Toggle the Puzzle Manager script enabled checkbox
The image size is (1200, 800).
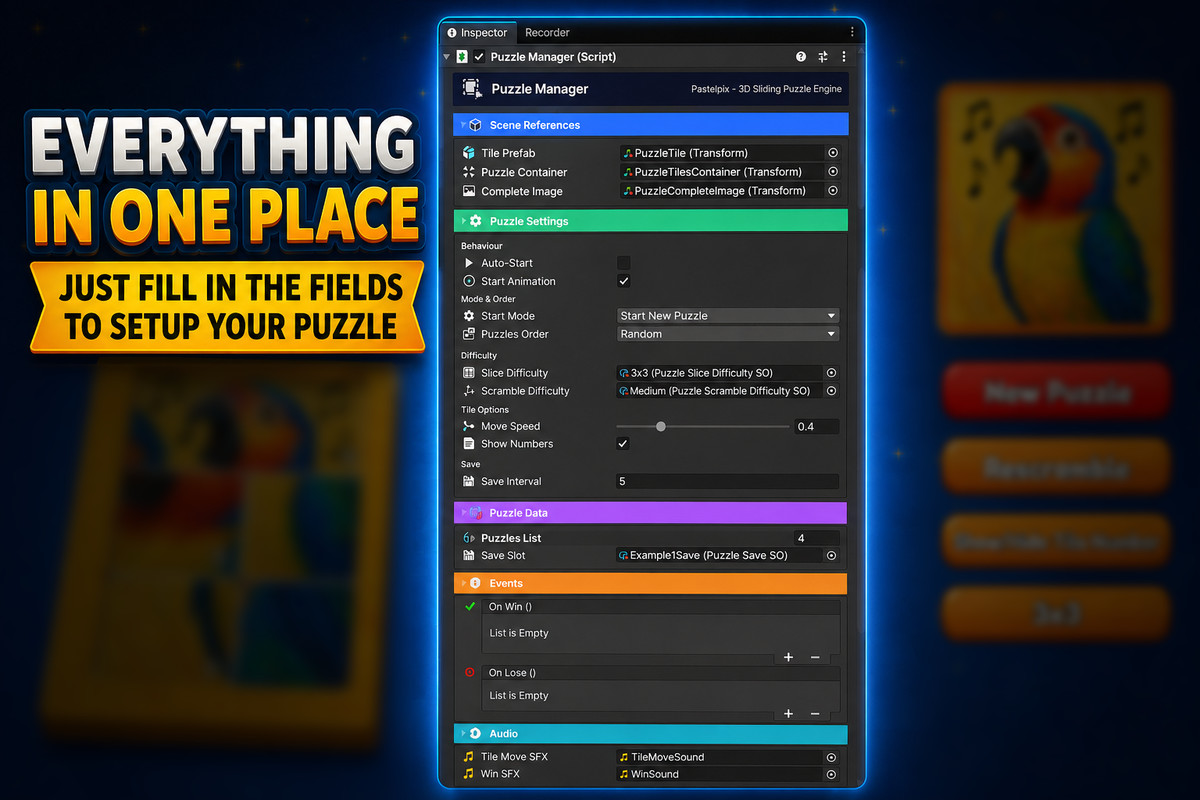479,57
